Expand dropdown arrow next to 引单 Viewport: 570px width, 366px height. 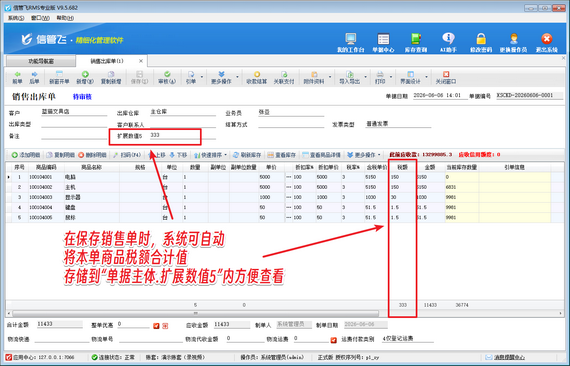coord(202,77)
